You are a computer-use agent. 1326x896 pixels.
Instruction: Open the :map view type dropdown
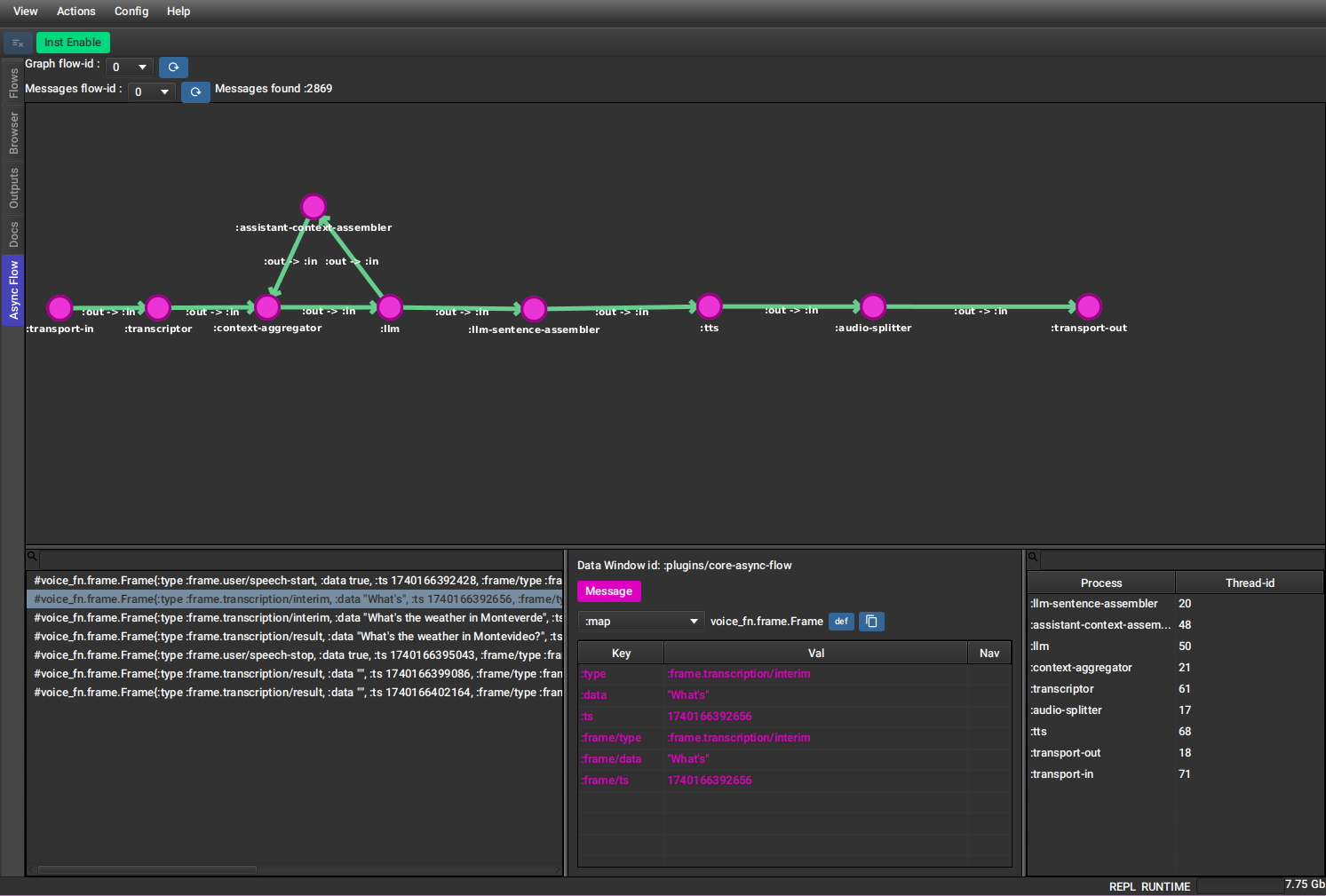click(x=641, y=622)
